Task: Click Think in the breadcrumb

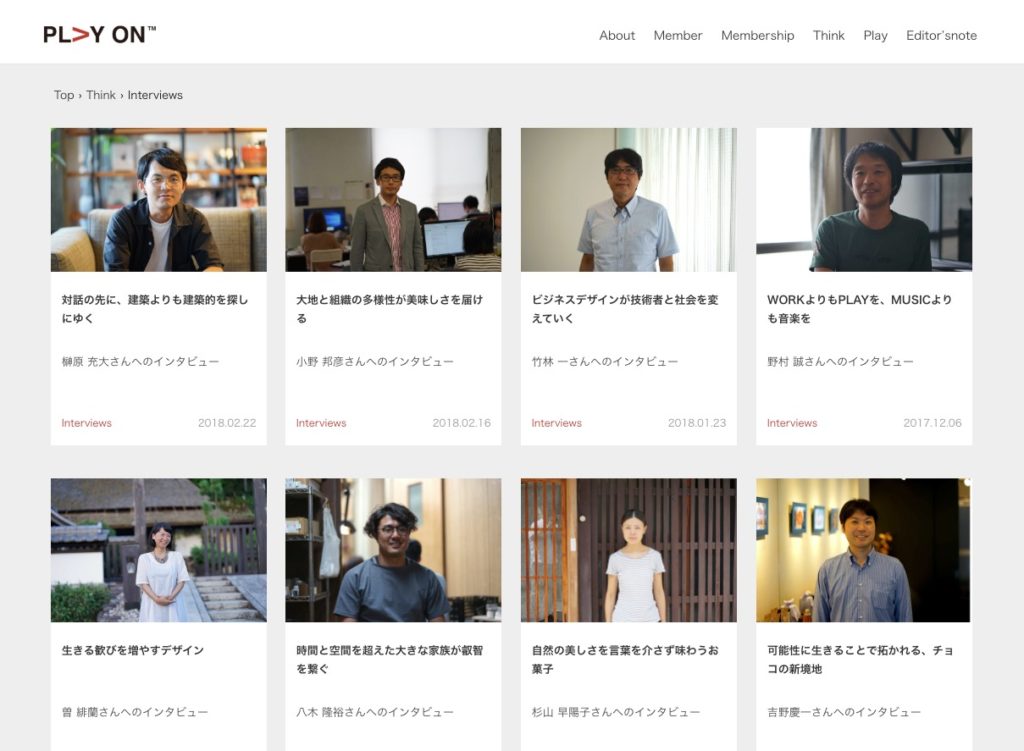Action: (x=101, y=95)
